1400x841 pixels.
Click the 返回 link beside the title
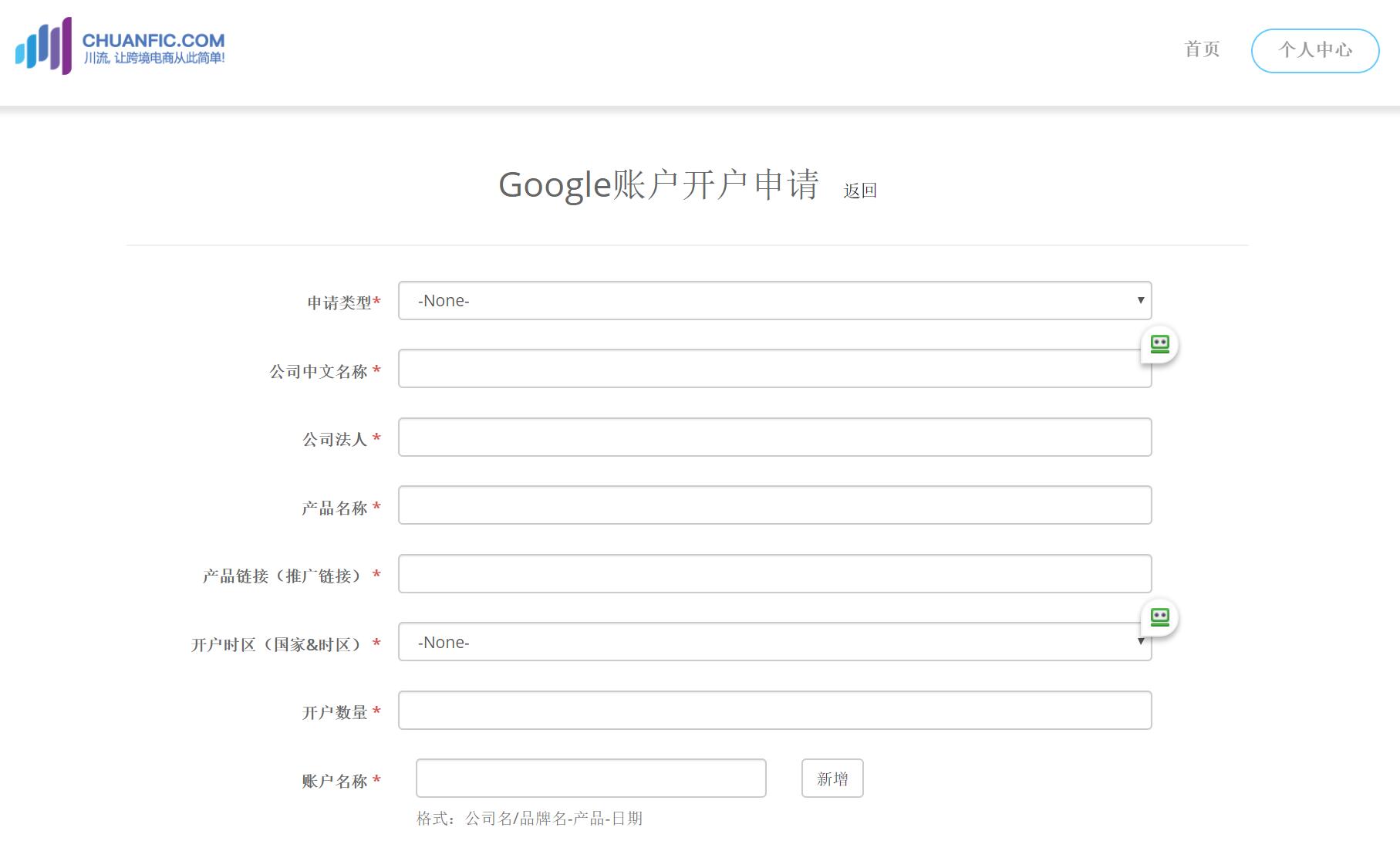(x=860, y=191)
